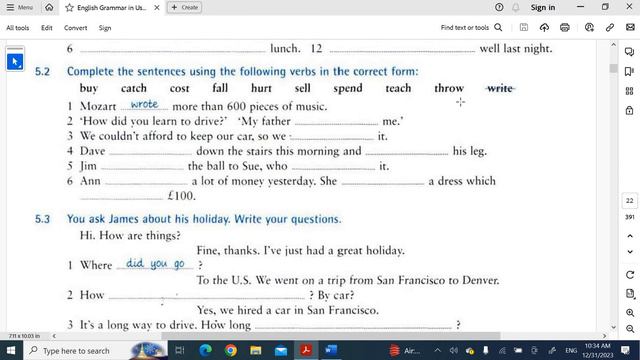The width and height of the screenshot is (640, 360).
Task: Open the Convert menu
Action: point(76,28)
